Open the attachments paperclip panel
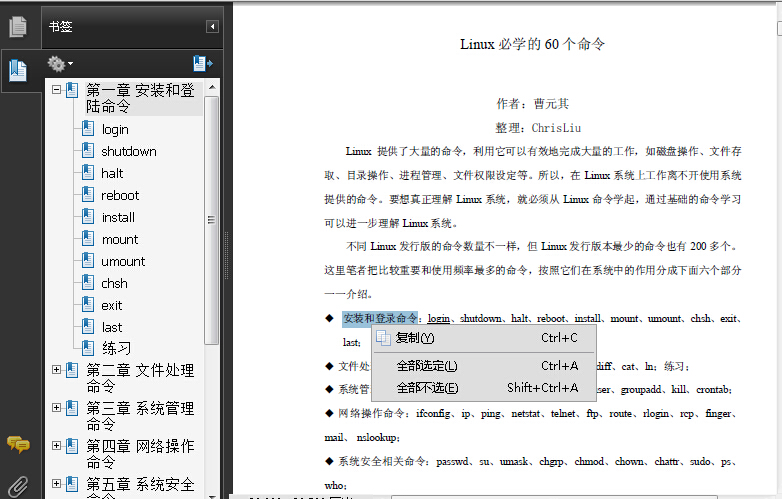782x499 pixels. 18,487
